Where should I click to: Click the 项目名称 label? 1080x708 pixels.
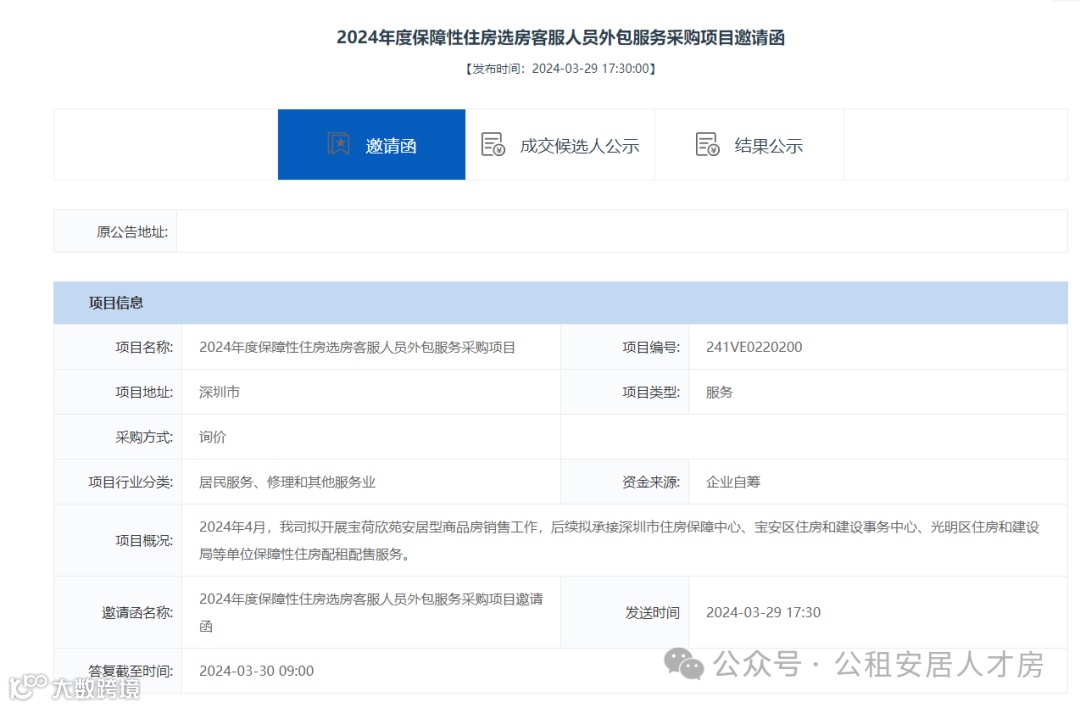click(144, 347)
